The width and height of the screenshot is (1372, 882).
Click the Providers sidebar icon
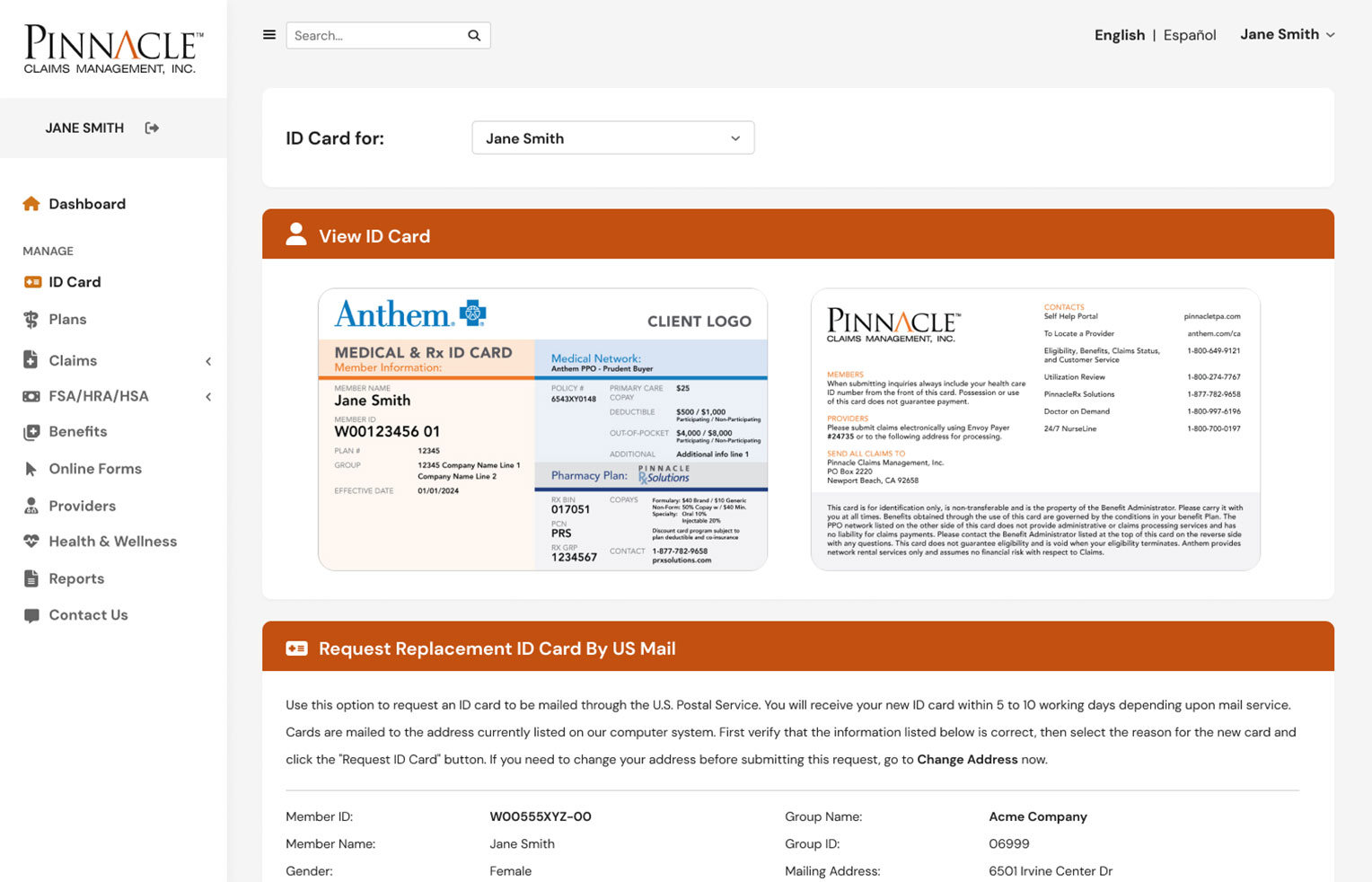[x=31, y=506]
